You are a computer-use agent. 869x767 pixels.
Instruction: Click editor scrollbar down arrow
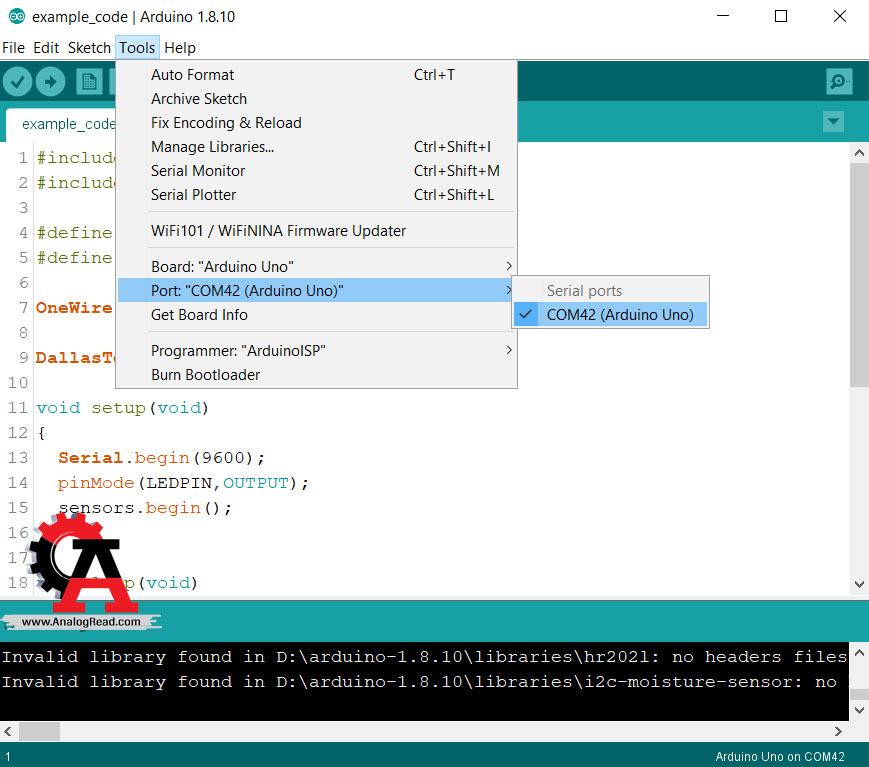pos(859,584)
